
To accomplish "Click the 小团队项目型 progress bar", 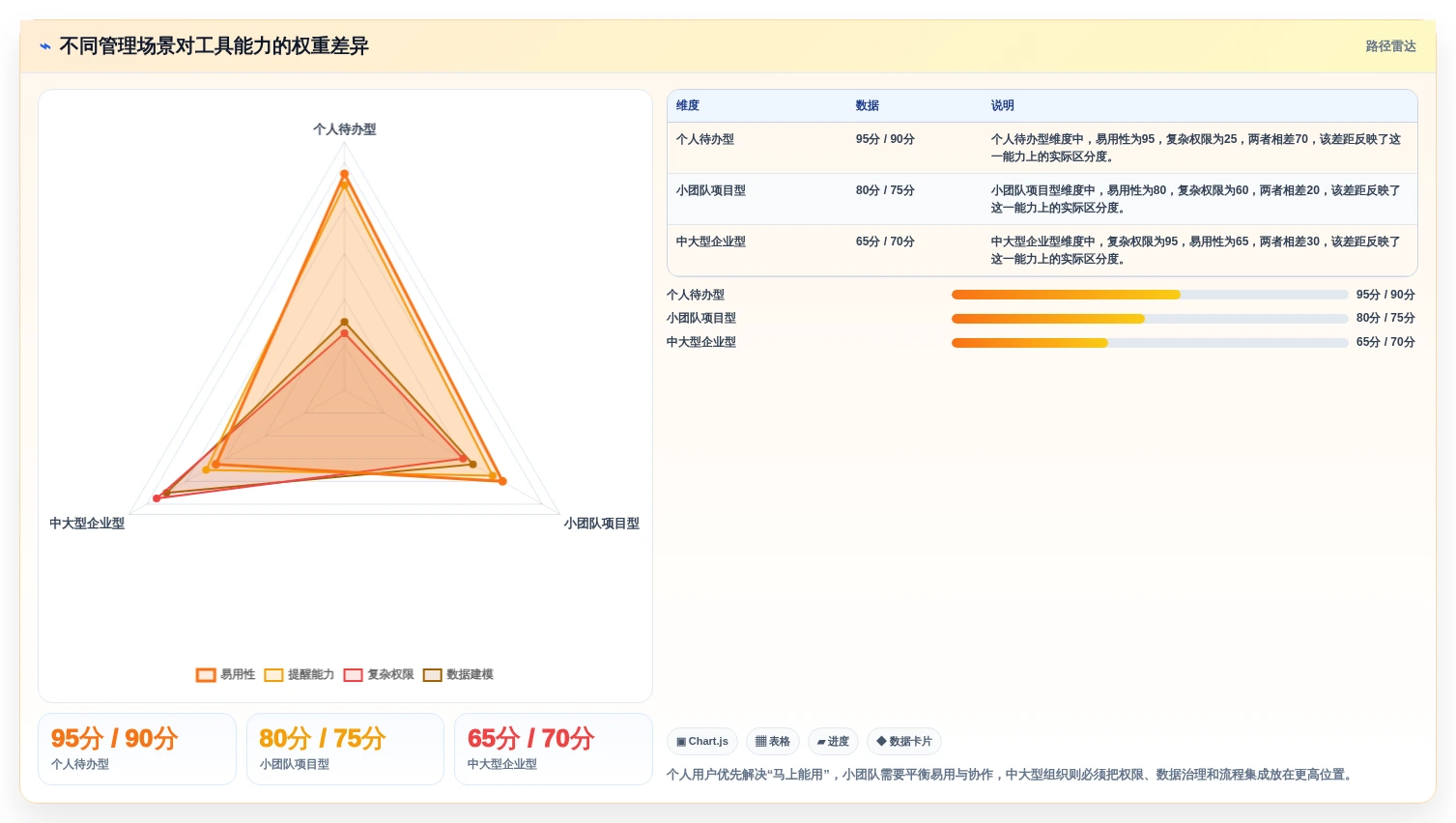I will 1150,318.
